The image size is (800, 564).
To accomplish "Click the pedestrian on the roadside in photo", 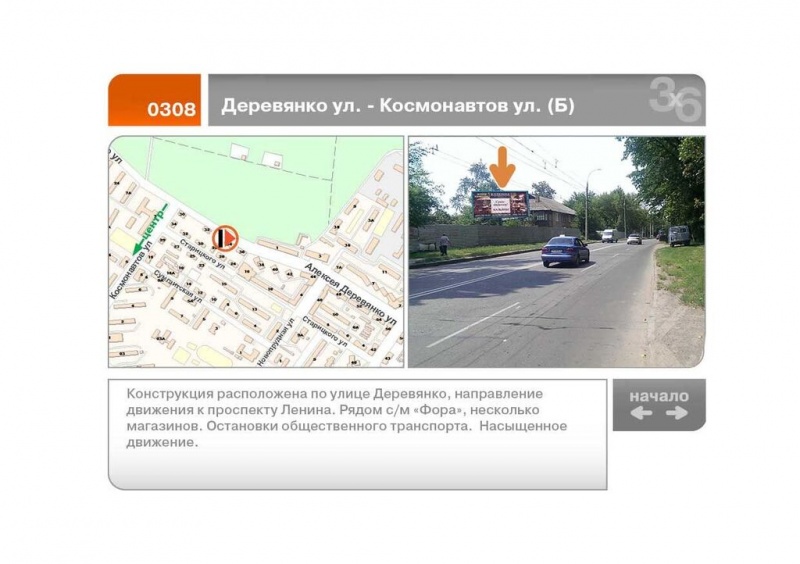I will [x=444, y=243].
